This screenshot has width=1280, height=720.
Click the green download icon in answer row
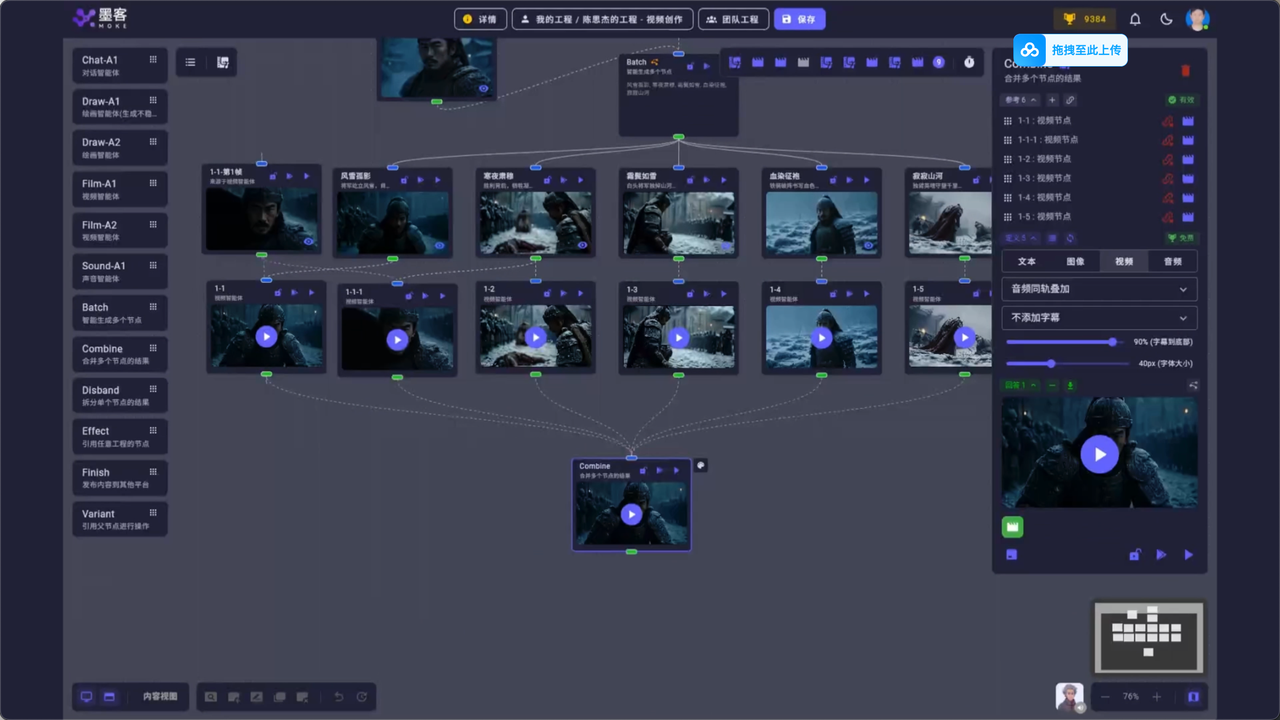pos(1071,385)
